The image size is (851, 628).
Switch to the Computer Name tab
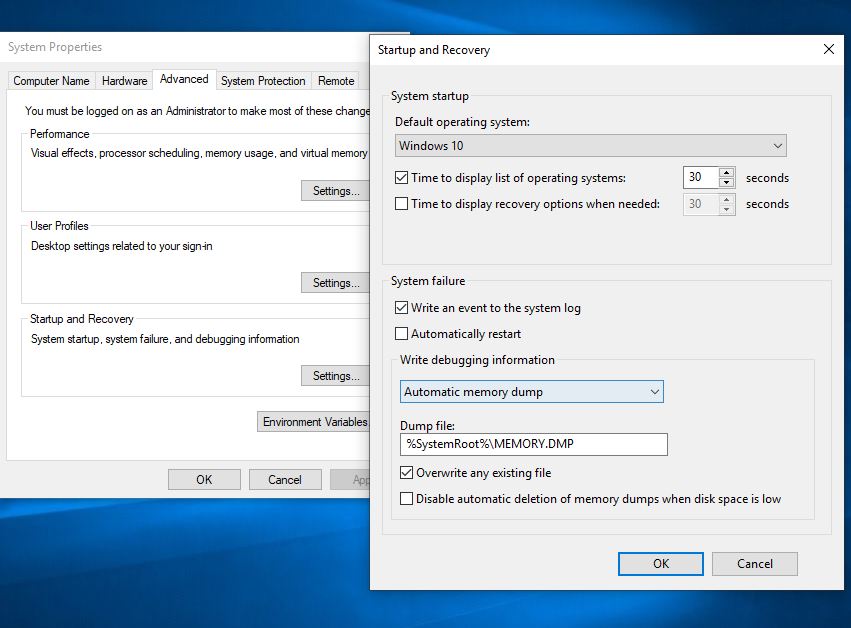click(x=51, y=81)
